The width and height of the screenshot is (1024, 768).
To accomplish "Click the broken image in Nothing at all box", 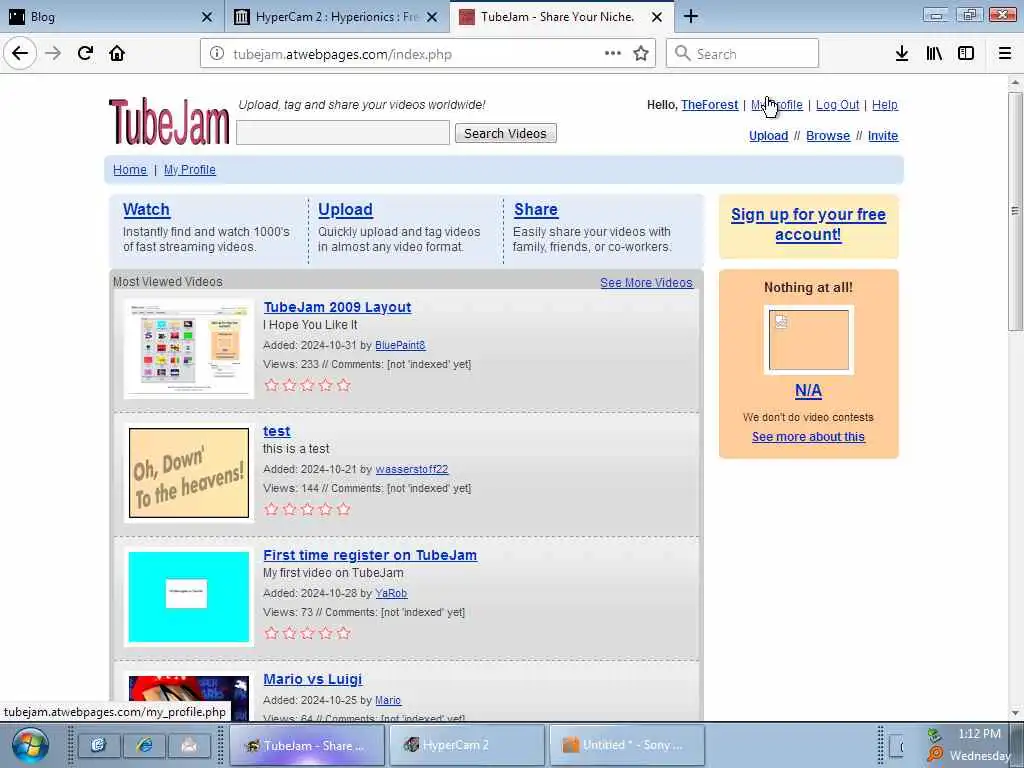I will click(808, 340).
